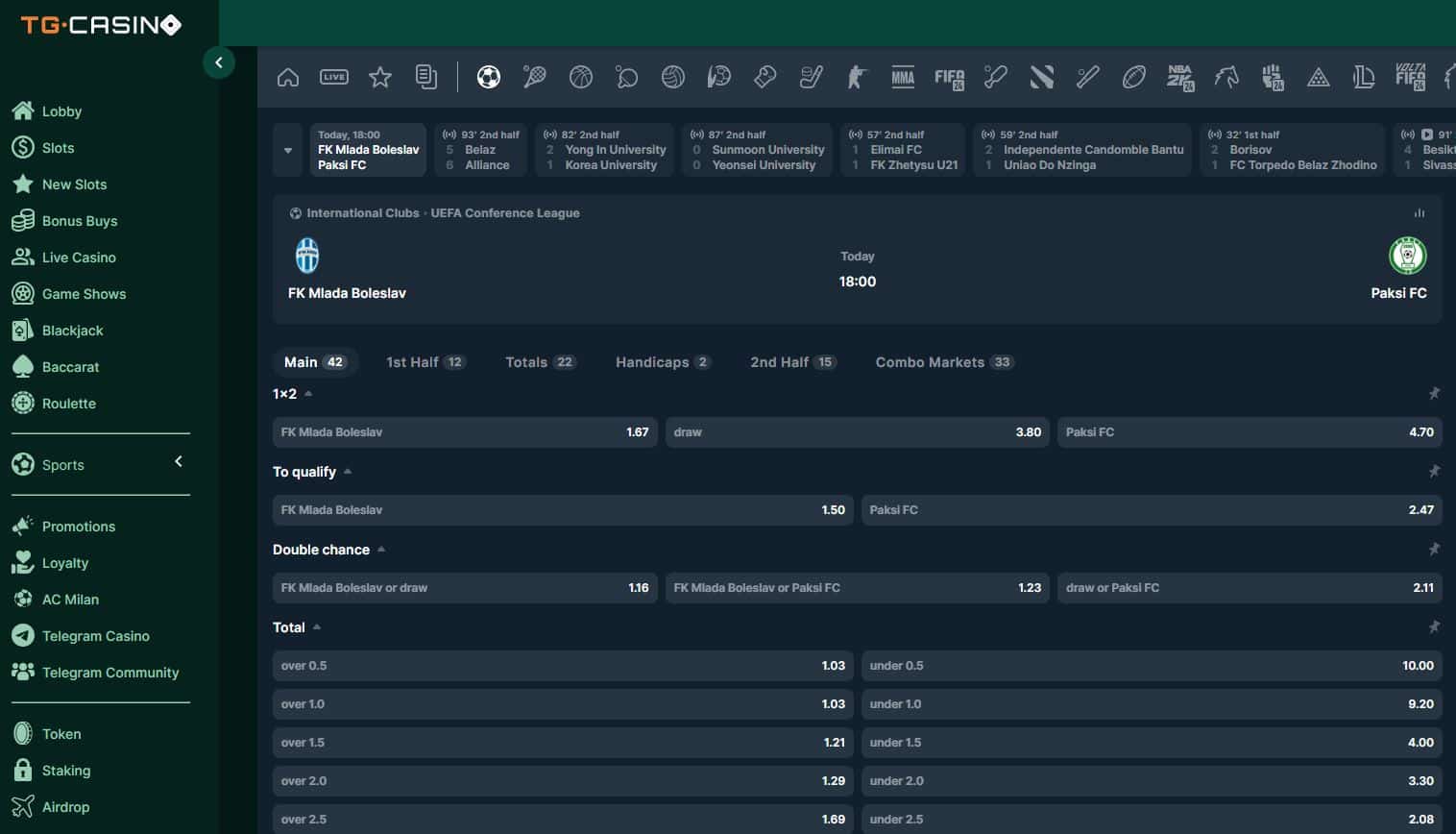Select the League of Legends icon
The width and height of the screenshot is (1456, 834).
(1364, 77)
